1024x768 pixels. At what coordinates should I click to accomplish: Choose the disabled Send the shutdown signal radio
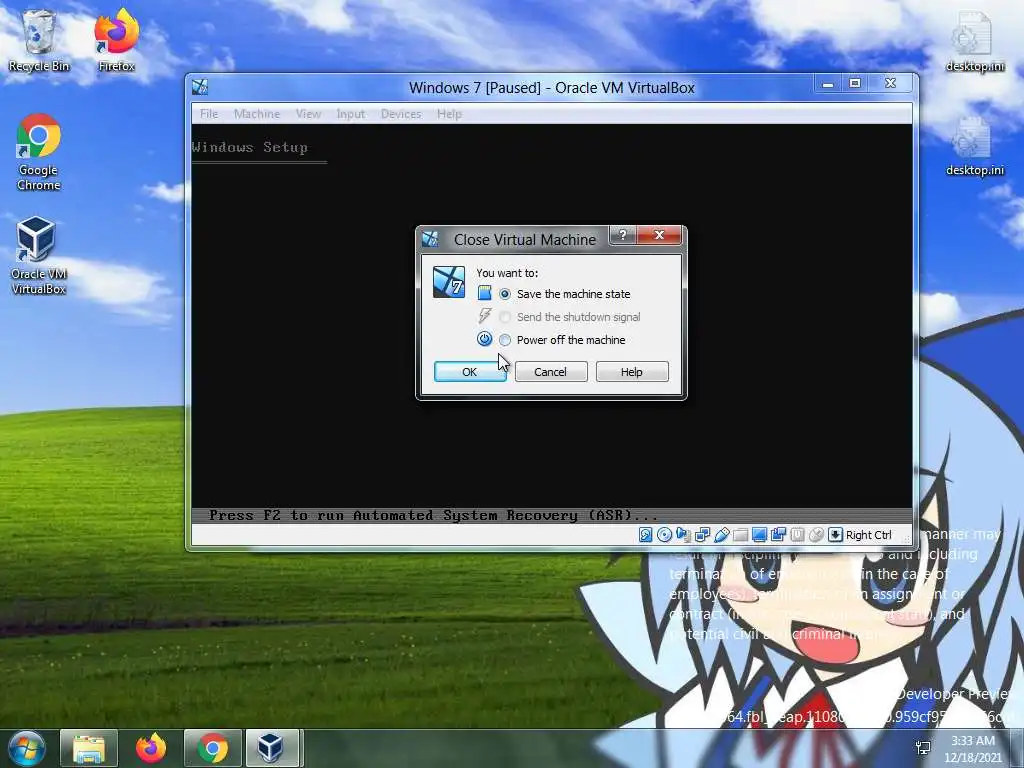coord(505,317)
